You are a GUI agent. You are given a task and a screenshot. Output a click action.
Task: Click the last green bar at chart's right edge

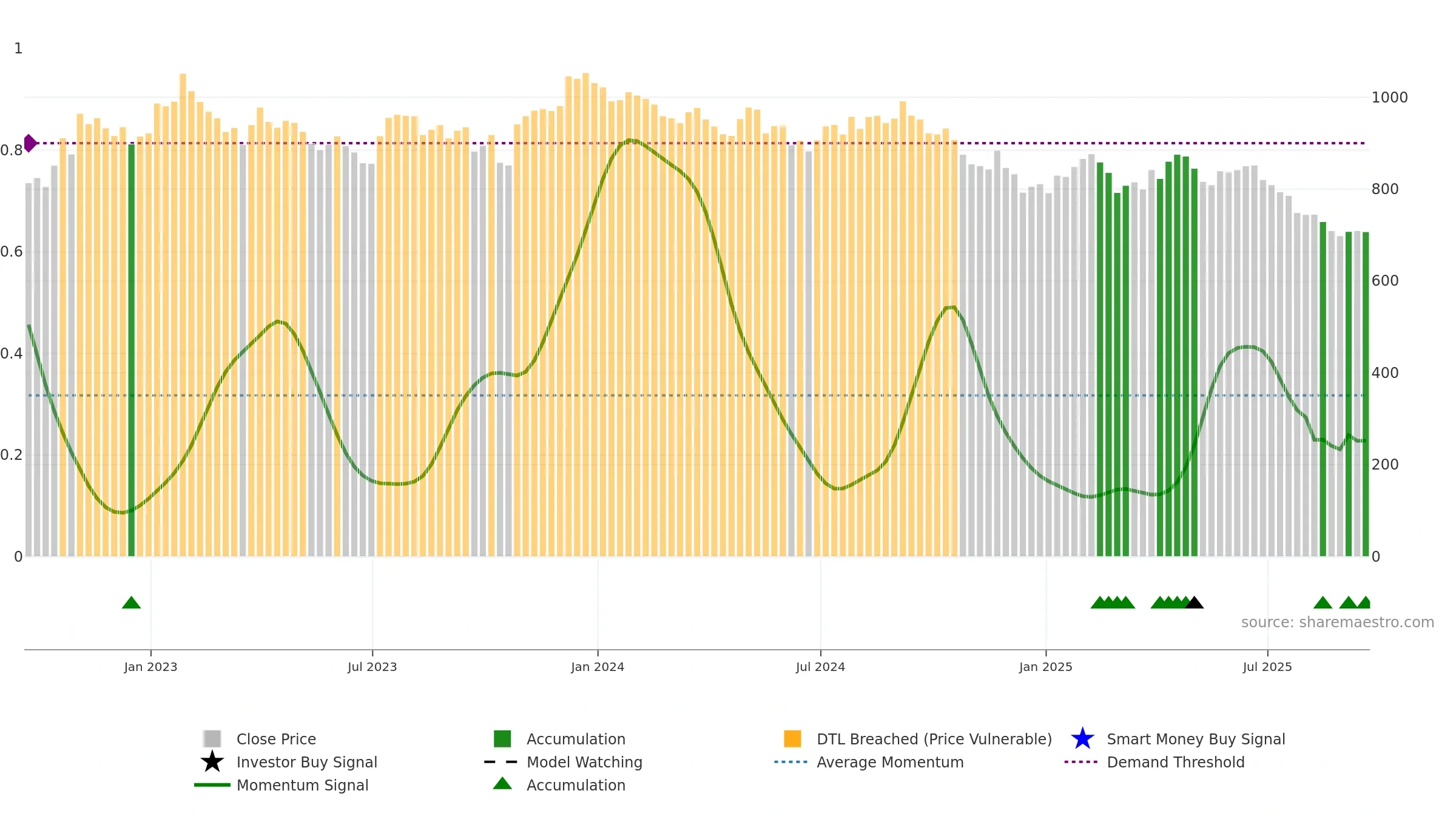1366,394
